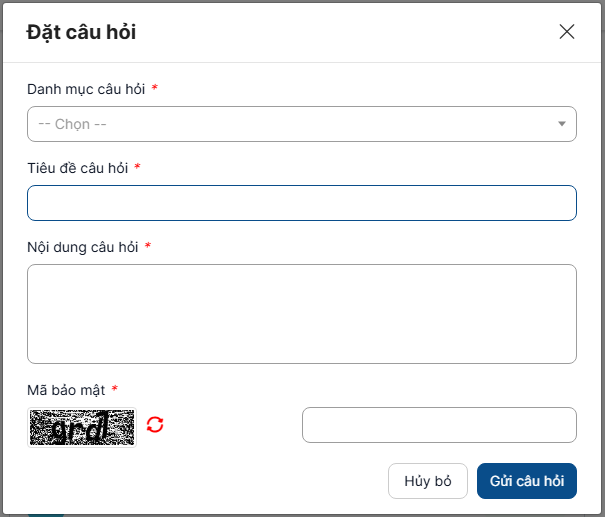The width and height of the screenshot is (605, 517).
Task: Click the 'Đặt câu hỏi' dialog heading
Action: tap(81, 32)
